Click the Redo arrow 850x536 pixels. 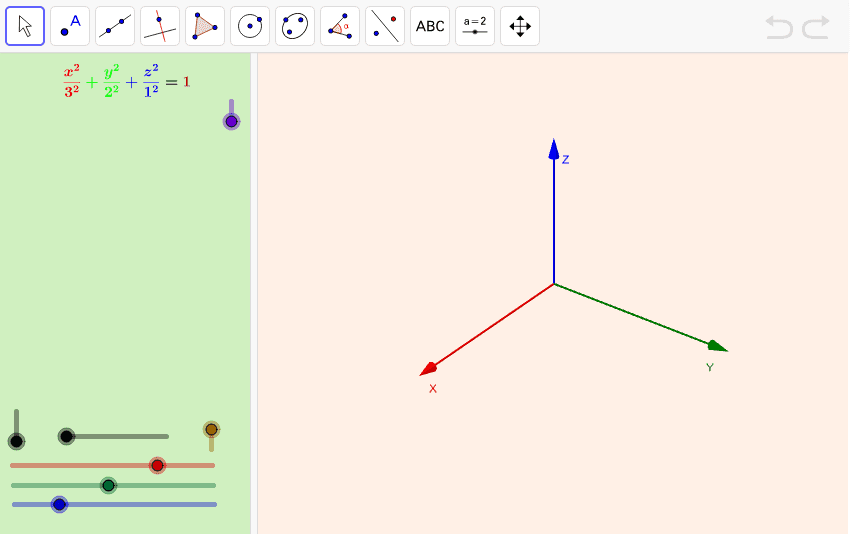(x=816, y=27)
